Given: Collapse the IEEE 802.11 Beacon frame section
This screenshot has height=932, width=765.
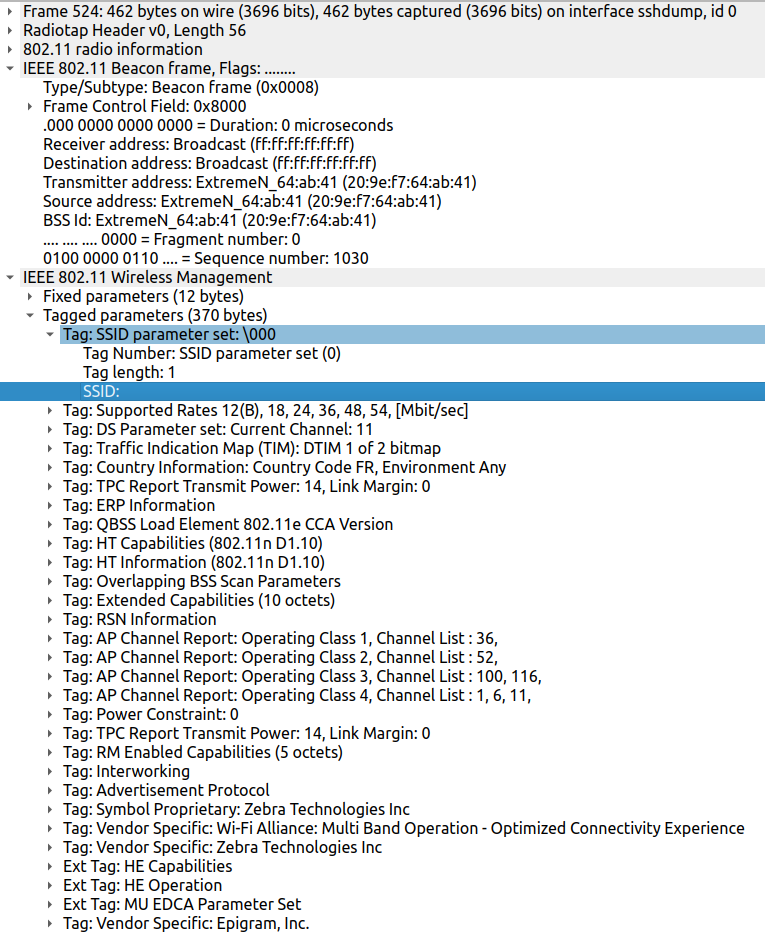Looking at the screenshot, I should point(10,68).
